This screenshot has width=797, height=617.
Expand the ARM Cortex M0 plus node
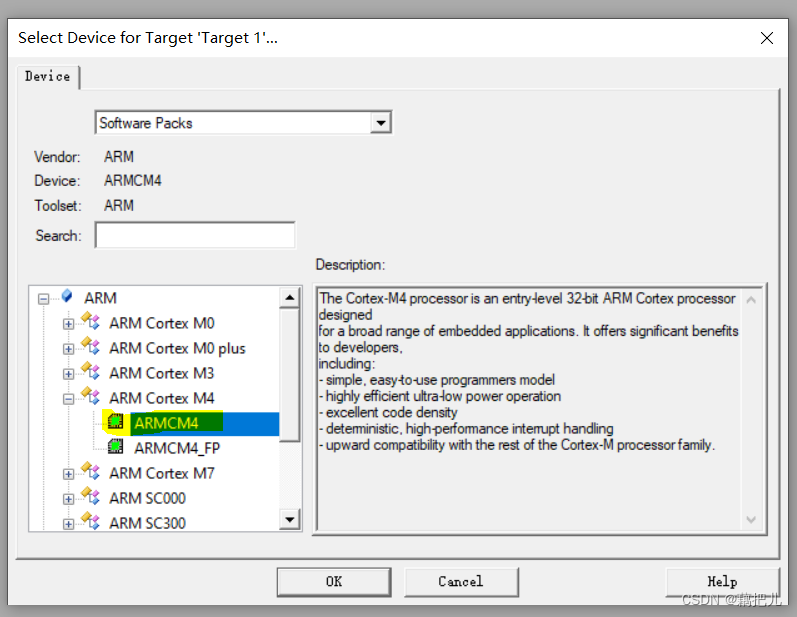(x=68, y=349)
